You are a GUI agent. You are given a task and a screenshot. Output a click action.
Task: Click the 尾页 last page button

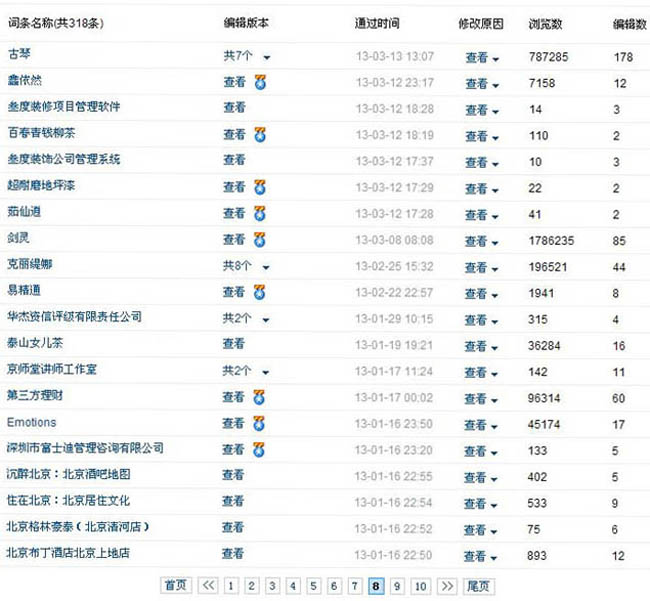[479, 586]
